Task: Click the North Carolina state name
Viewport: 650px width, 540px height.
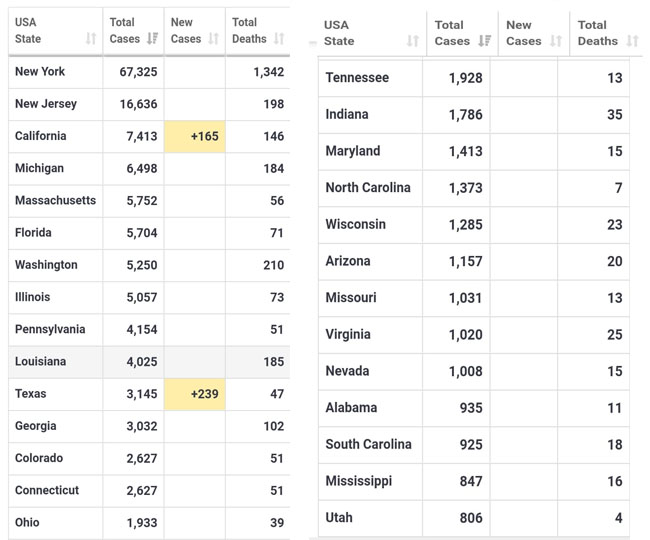Action: pyautogui.click(x=367, y=188)
